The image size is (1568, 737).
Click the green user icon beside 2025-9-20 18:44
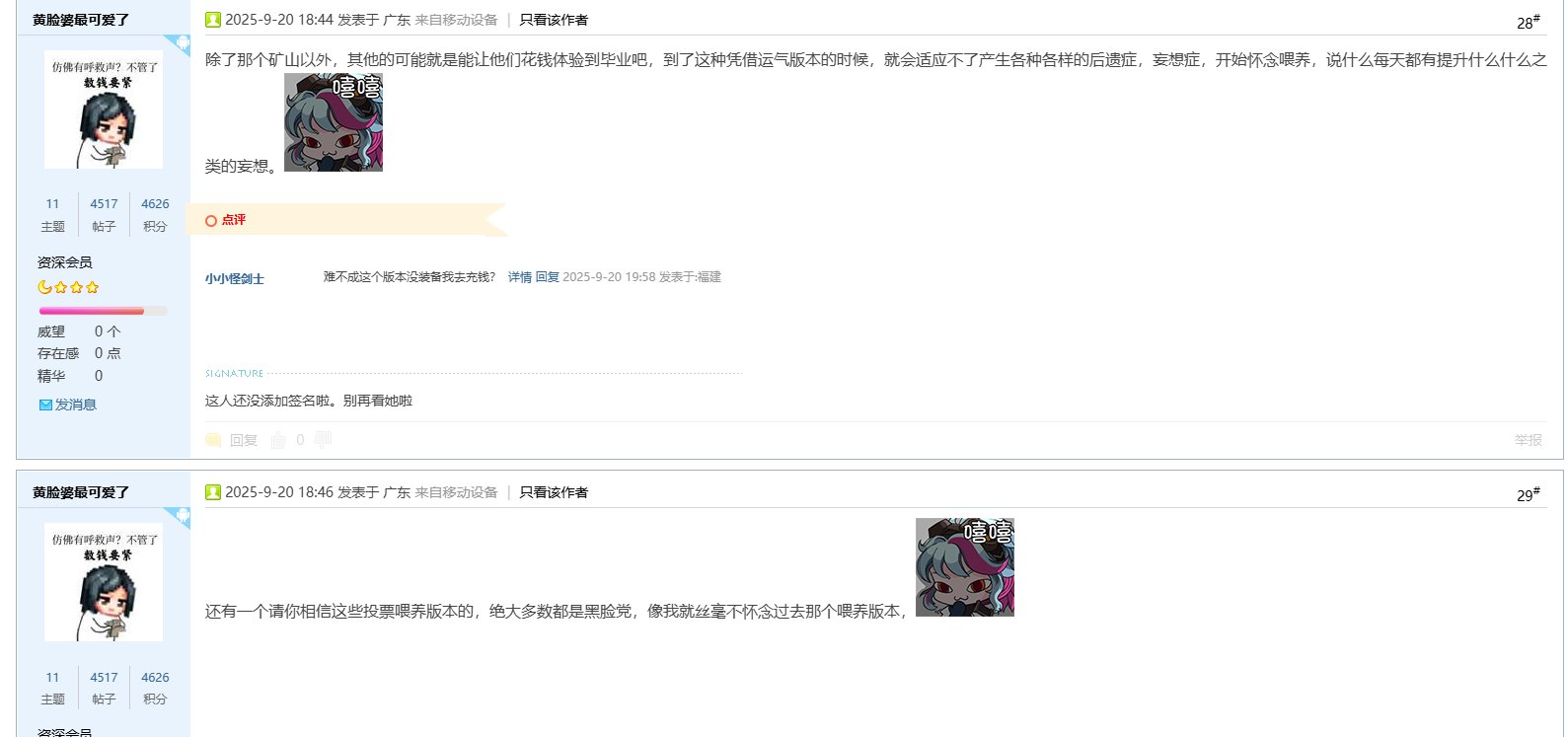(x=213, y=20)
